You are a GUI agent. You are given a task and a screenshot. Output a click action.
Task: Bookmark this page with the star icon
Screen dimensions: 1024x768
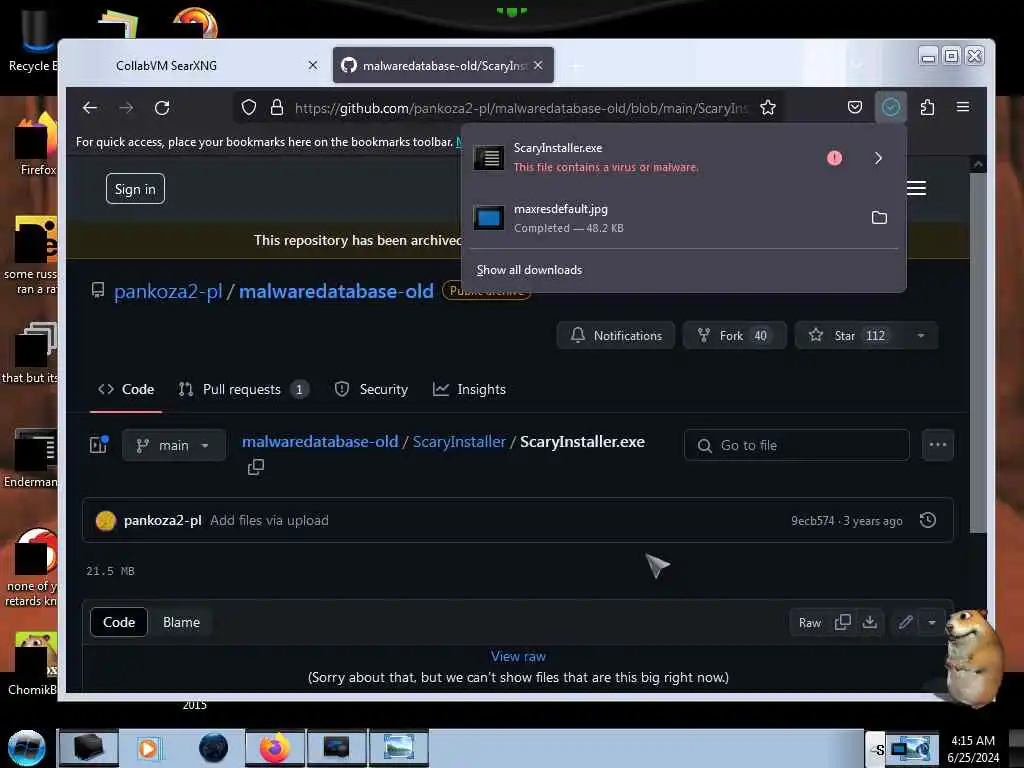coord(768,108)
